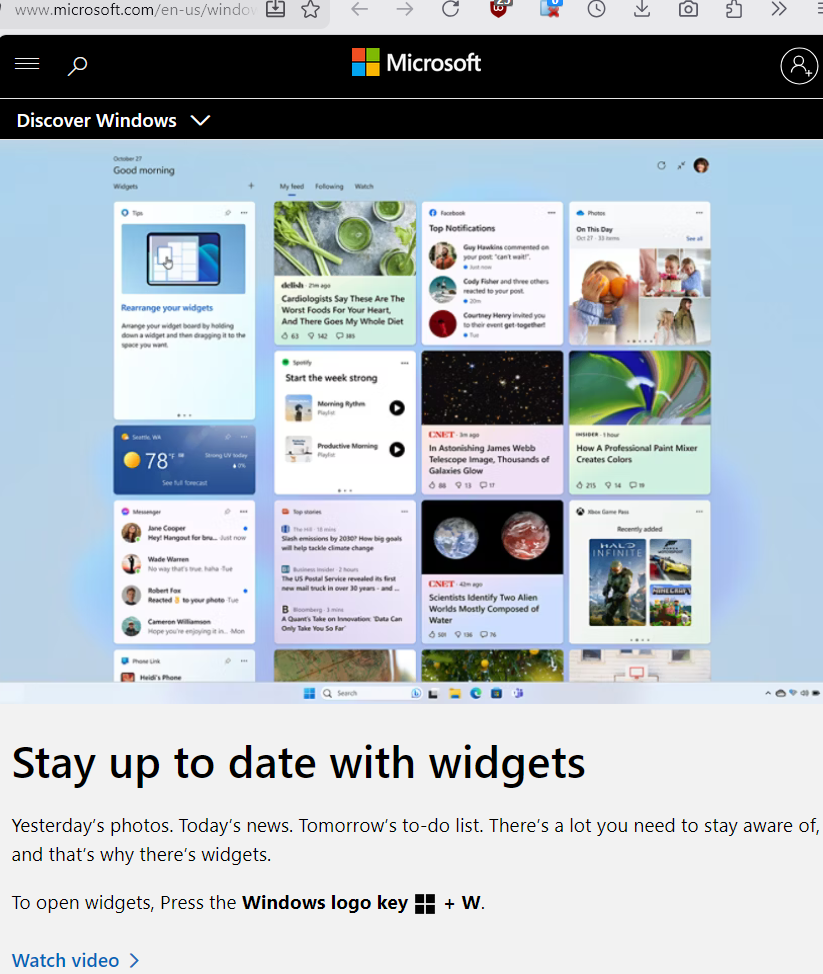
Task: Click Courtney Henry notification in Facebook widget
Action: 491,324
